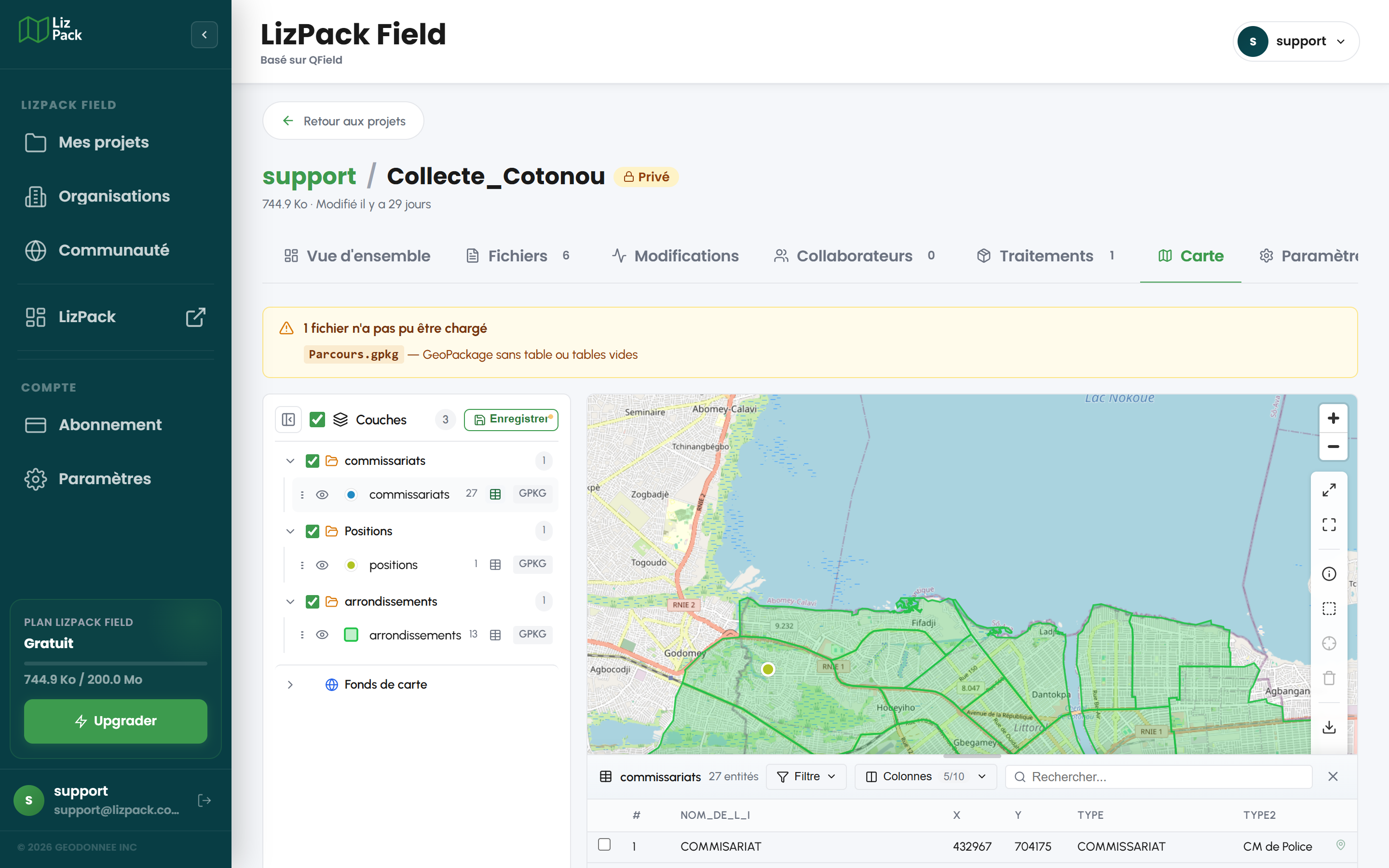
Task: Zoom in on the map
Action: (1333, 419)
